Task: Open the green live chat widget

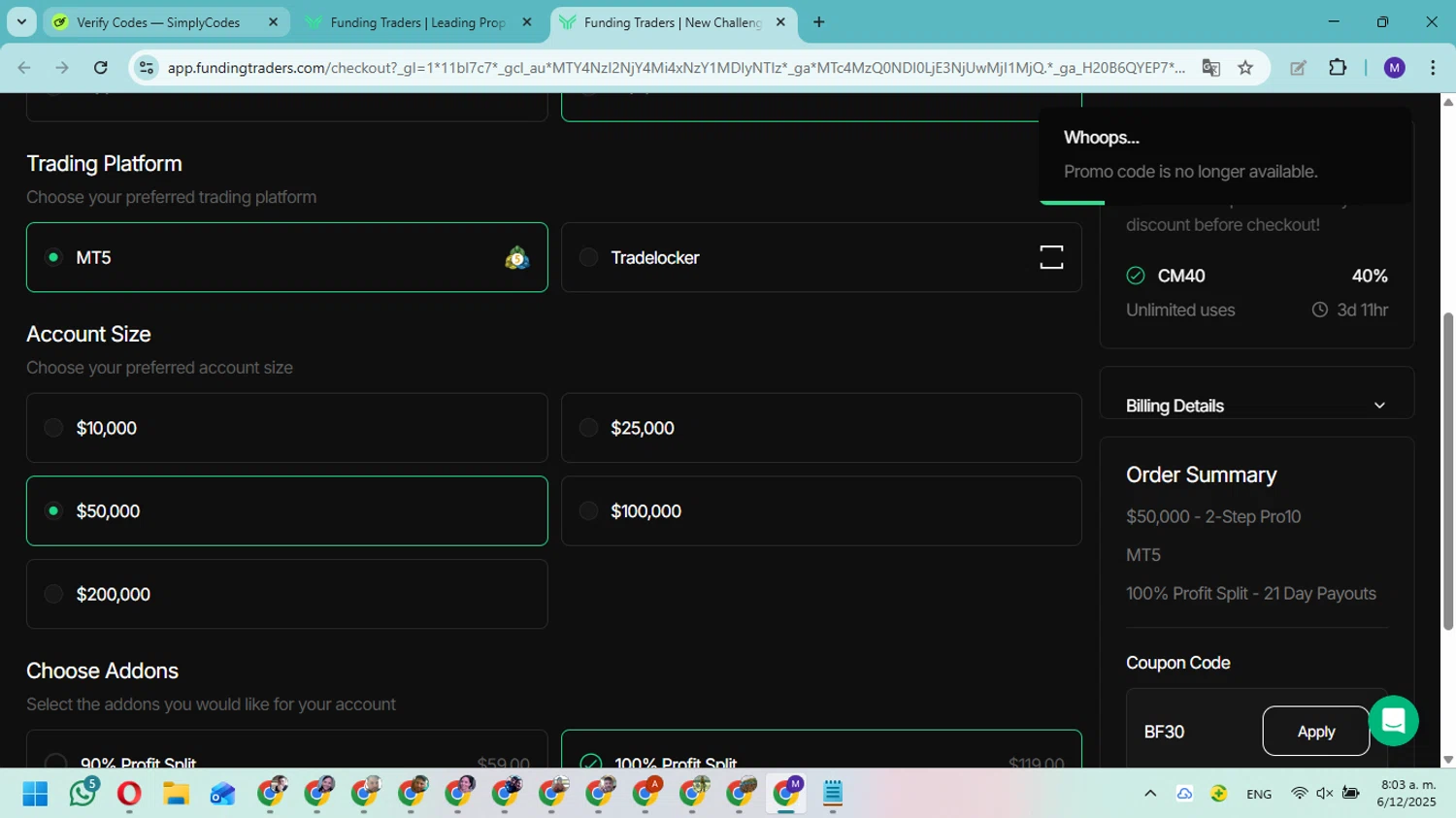Action: click(x=1393, y=721)
